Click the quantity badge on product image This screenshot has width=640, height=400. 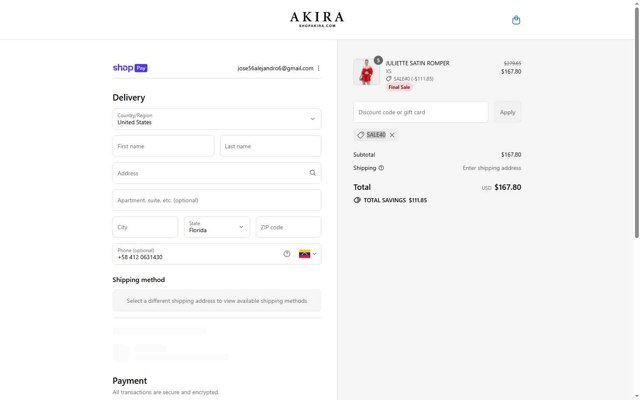[x=378, y=60]
